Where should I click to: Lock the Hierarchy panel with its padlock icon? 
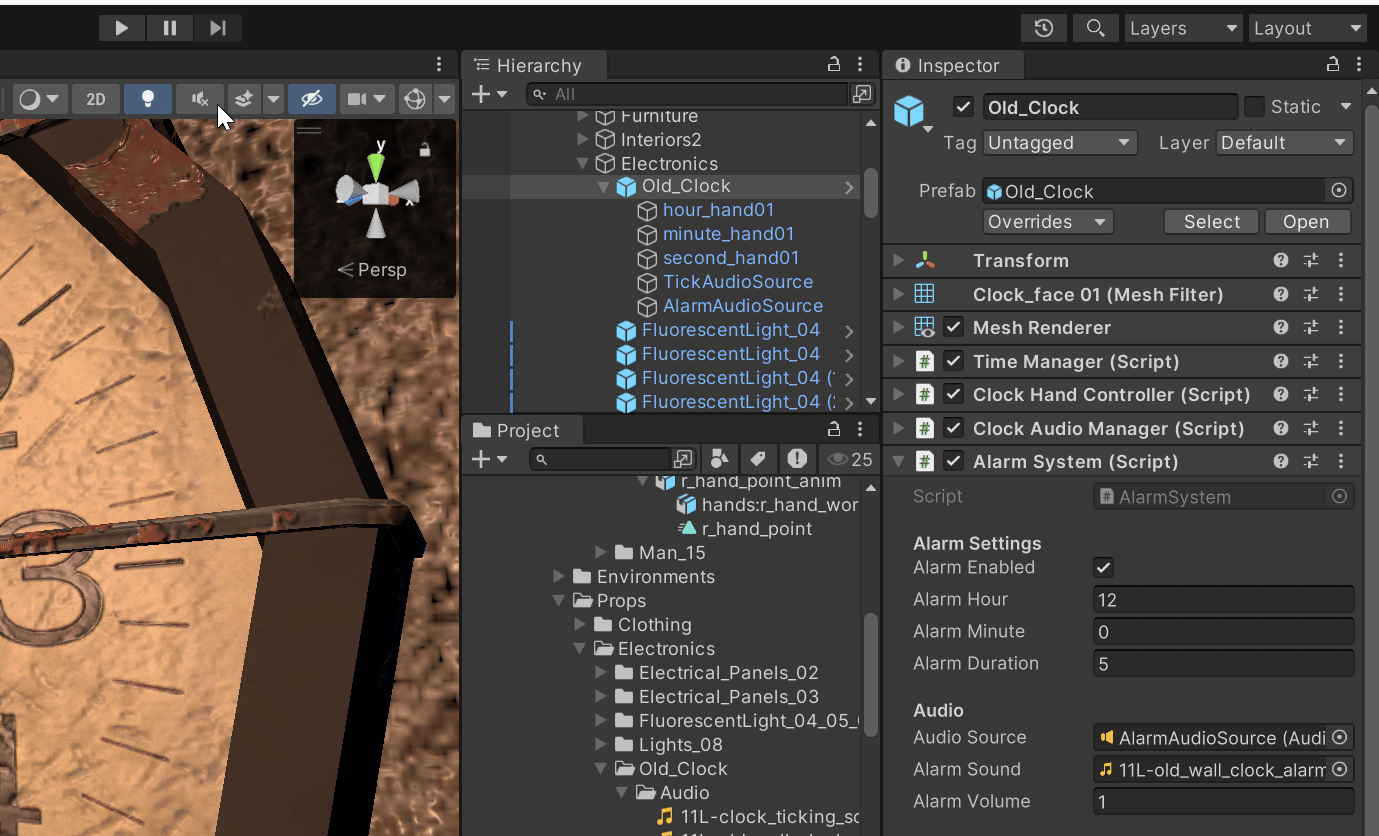click(x=834, y=65)
